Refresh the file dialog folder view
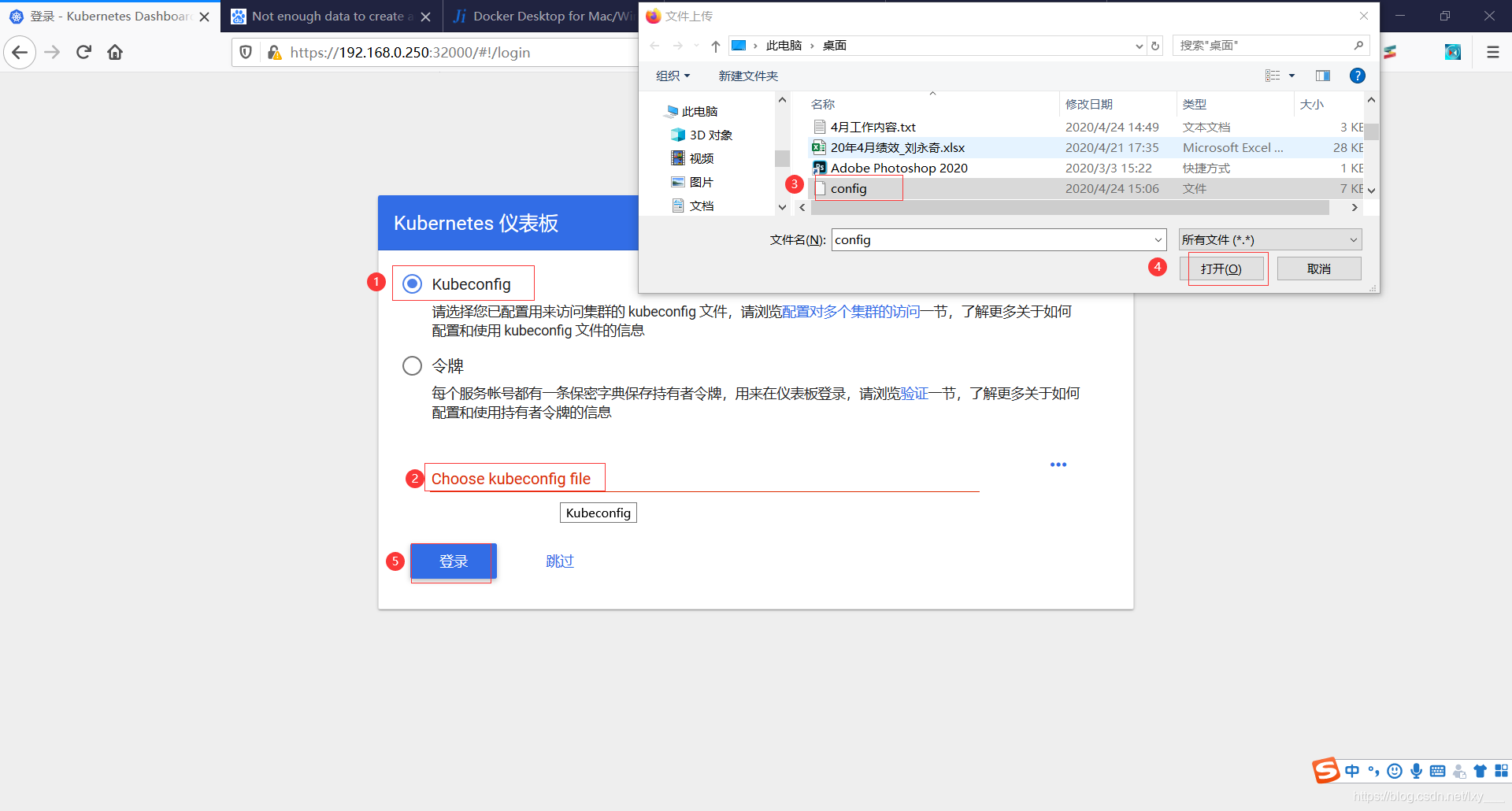 click(x=1155, y=46)
